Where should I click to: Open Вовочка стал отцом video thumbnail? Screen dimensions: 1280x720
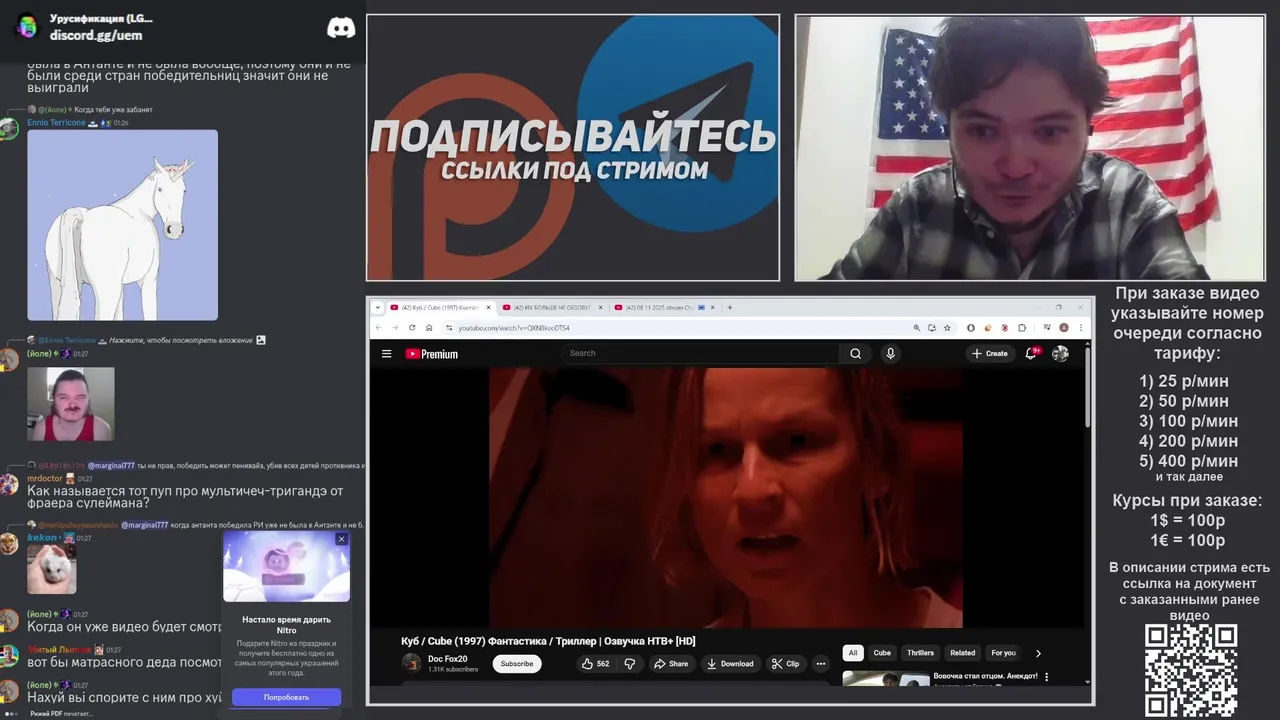tap(885, 679)
